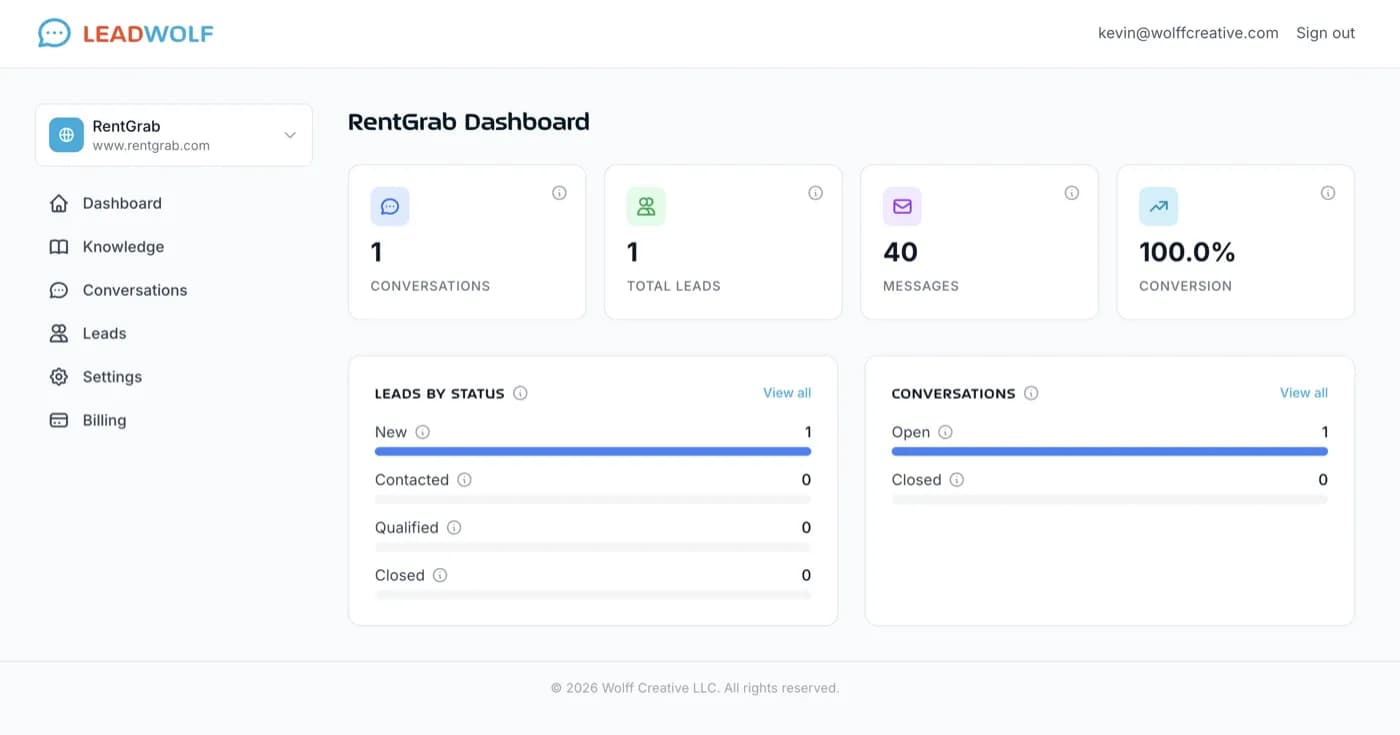Click the RentGrab globe site icon
1400x735 pixels.
66,135
